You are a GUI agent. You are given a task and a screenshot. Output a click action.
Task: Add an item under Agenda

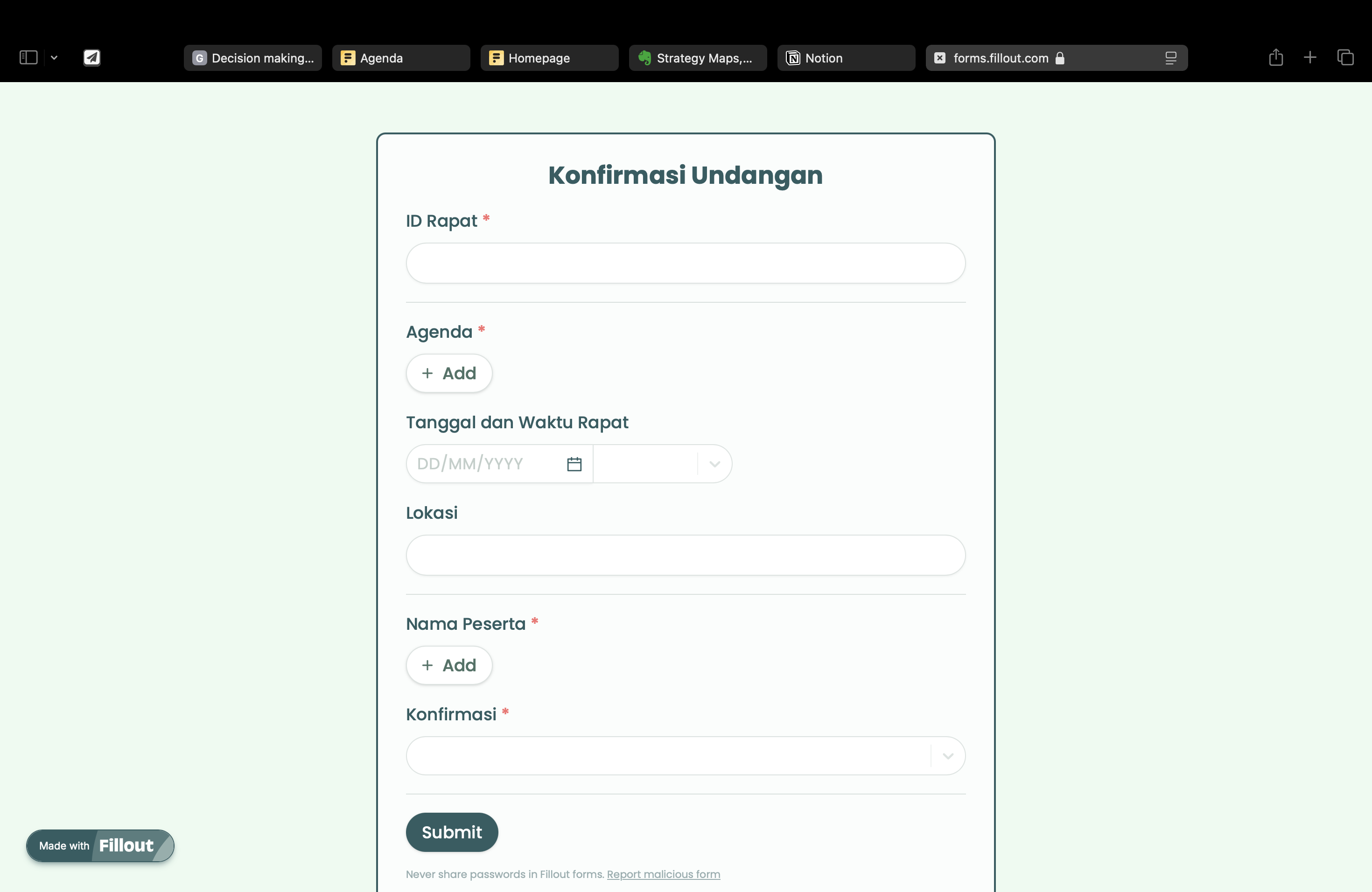pyautogui.click(x=449, y=373)
